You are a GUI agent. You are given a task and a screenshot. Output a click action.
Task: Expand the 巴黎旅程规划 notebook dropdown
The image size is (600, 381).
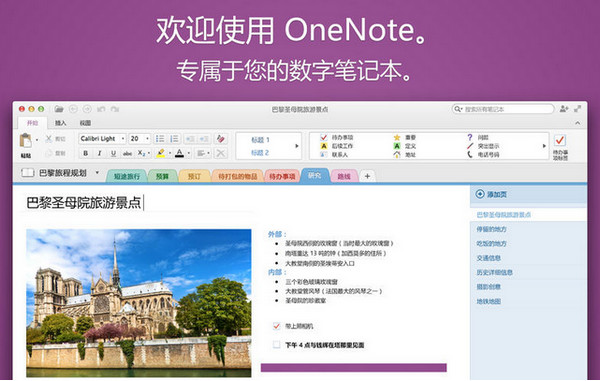point(97,173)
